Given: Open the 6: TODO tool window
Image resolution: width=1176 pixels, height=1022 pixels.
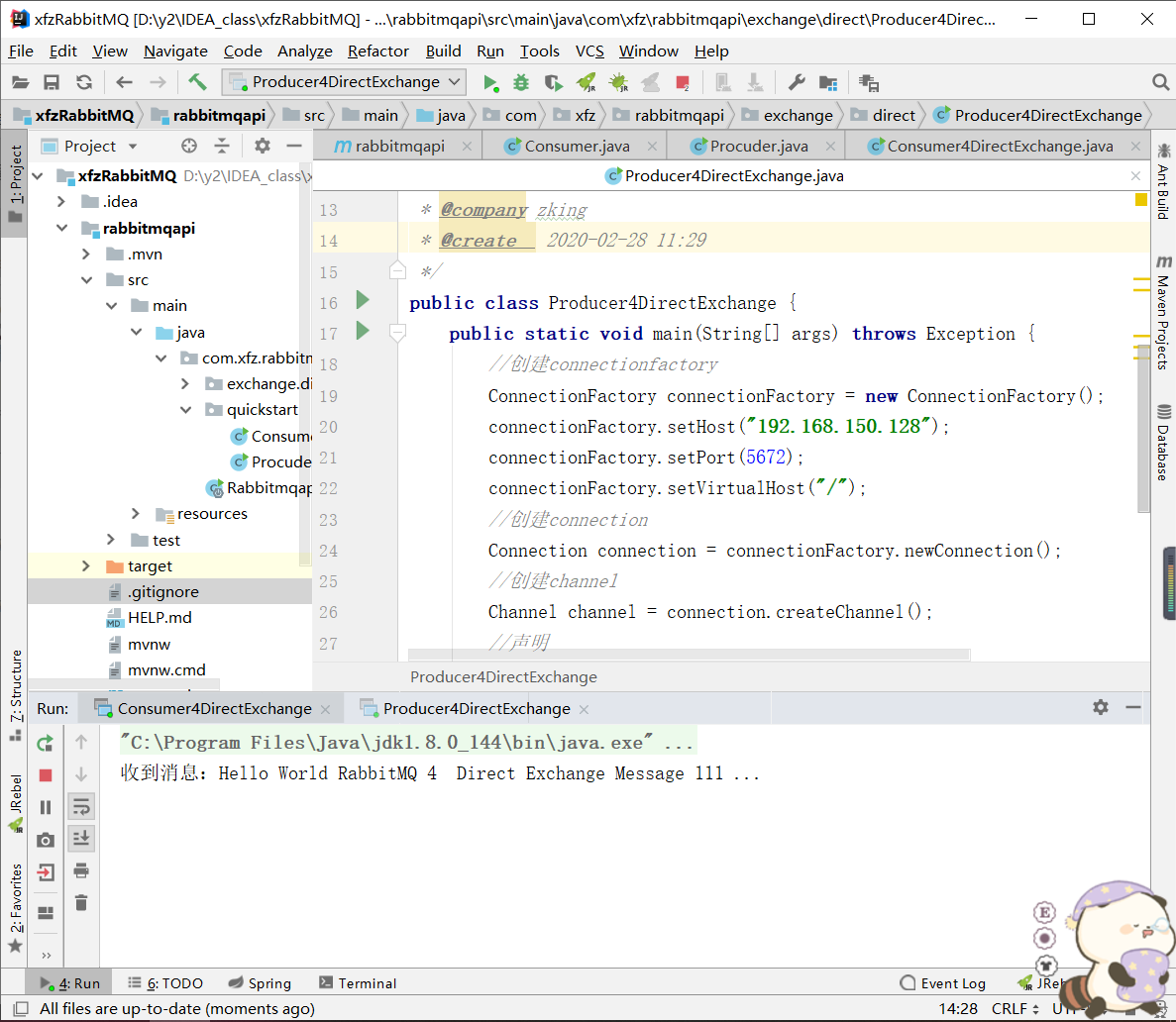Looking at the screenshot, I should coord(165,983).
